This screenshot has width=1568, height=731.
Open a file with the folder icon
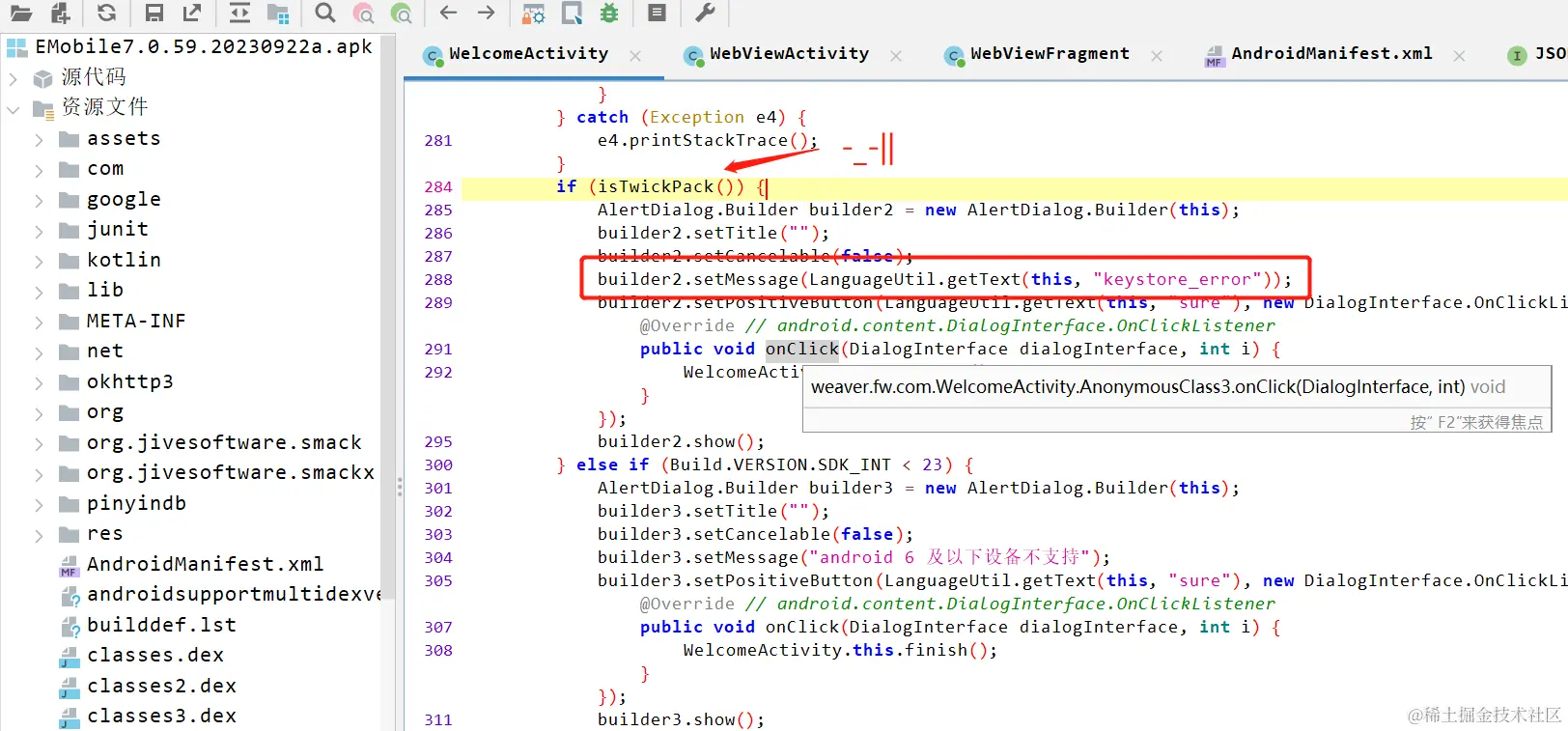tap(20, 13)
